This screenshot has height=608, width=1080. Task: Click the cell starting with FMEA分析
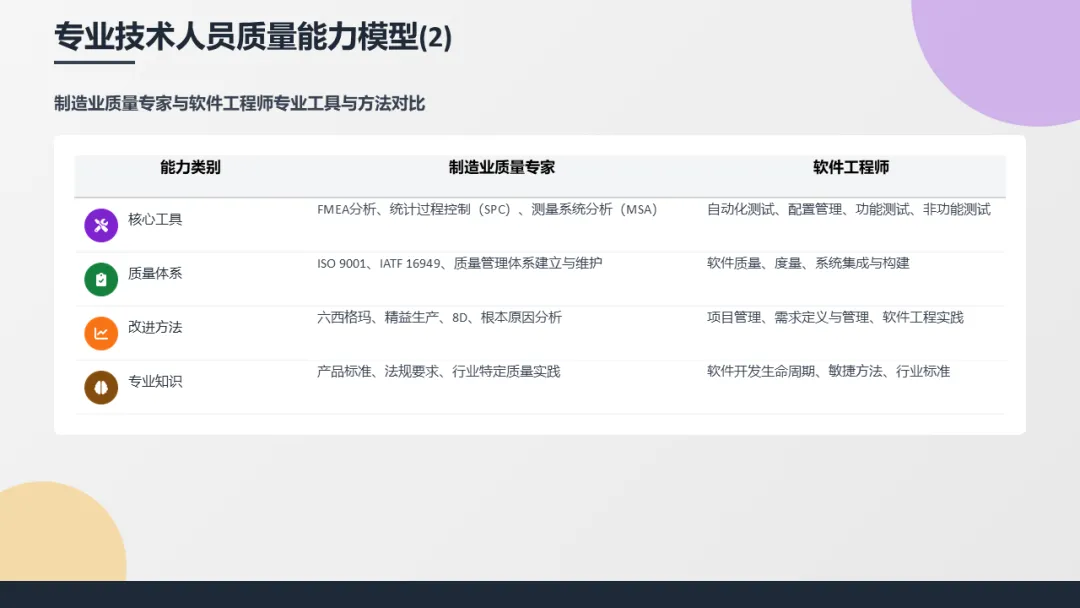487,209
